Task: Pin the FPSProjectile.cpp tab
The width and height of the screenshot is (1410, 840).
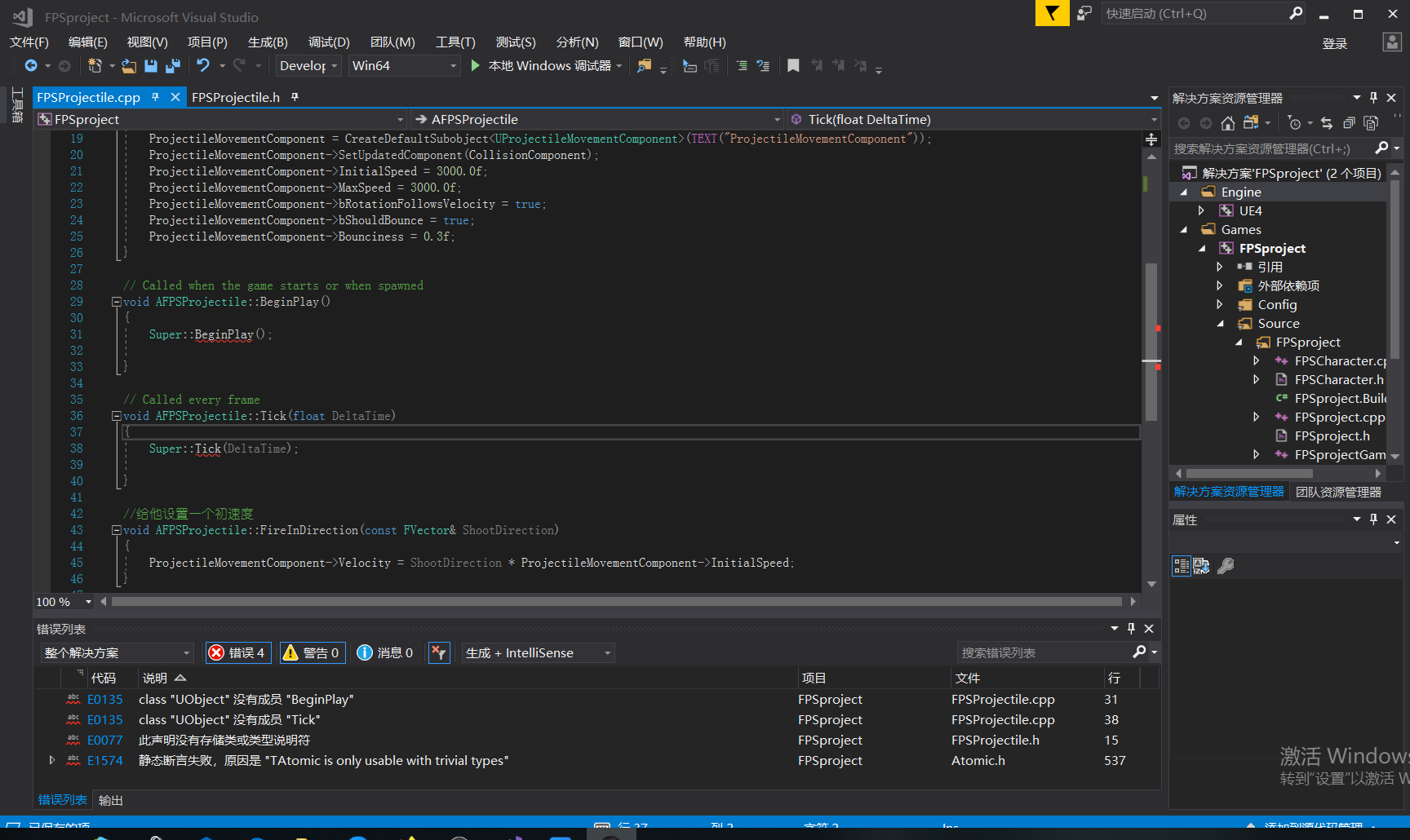Action: coord(155,97)
